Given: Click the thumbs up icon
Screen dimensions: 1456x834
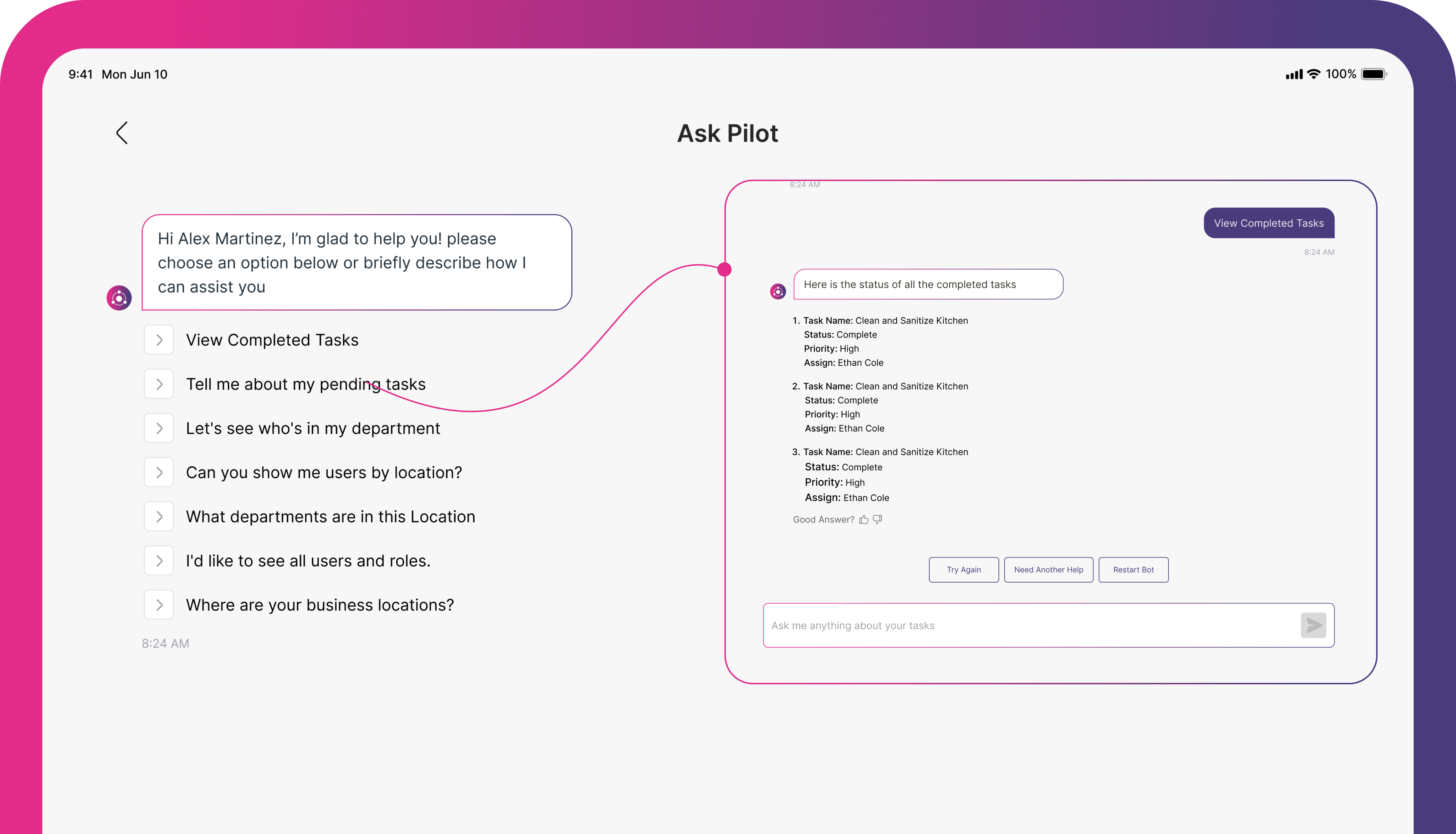Looking at the screenshot, I should click(x=864, y=520).
